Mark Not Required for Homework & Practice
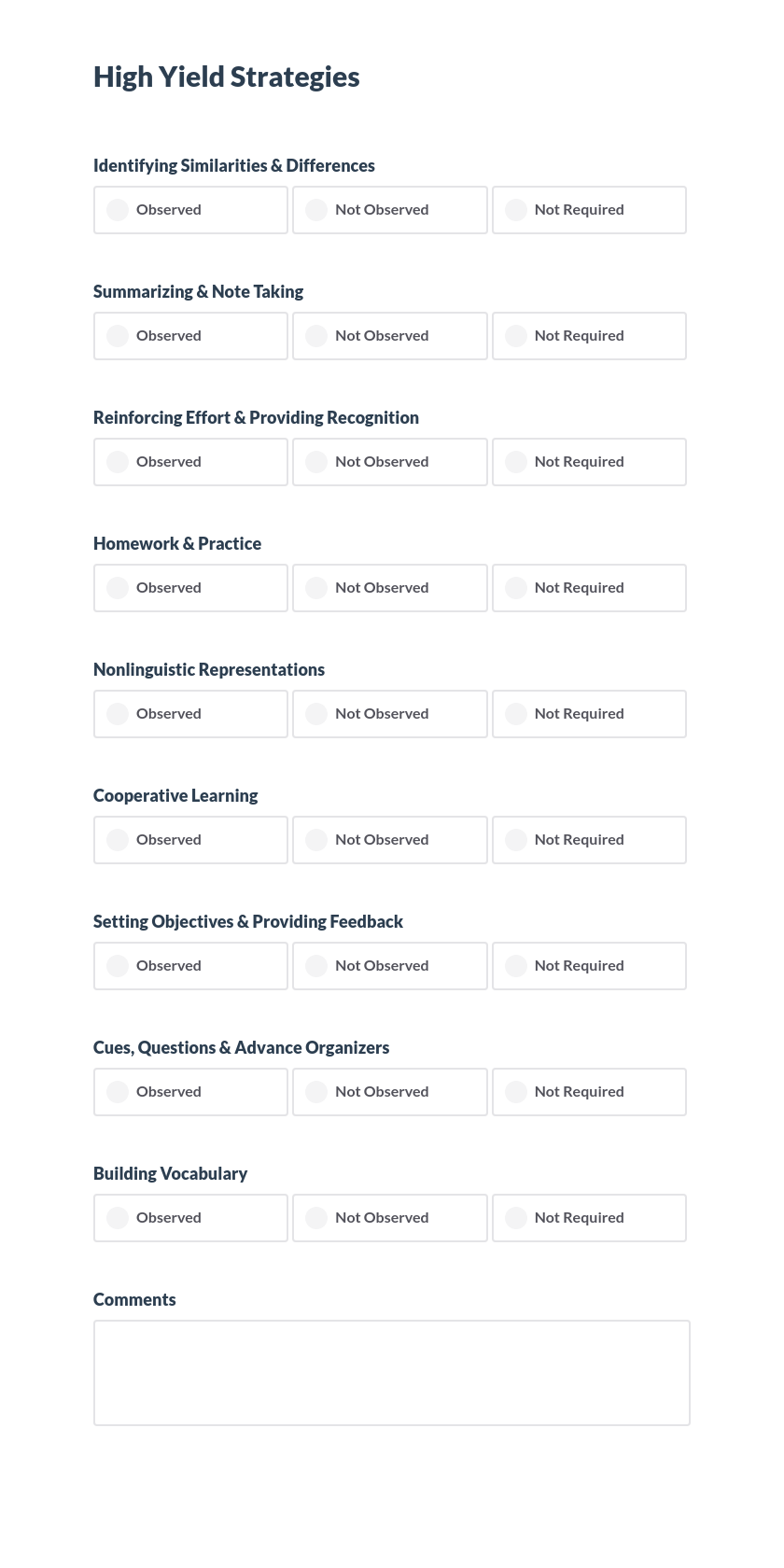The height and width of the screenshot is (1568, 784). click(589, 588)
